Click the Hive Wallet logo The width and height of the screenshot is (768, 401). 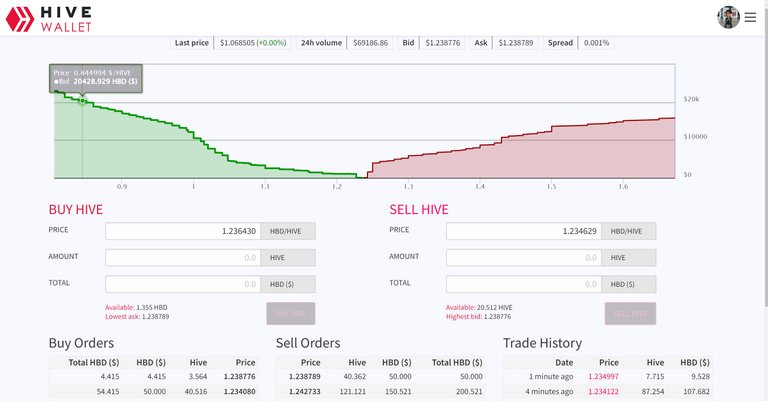pos(48,19)
